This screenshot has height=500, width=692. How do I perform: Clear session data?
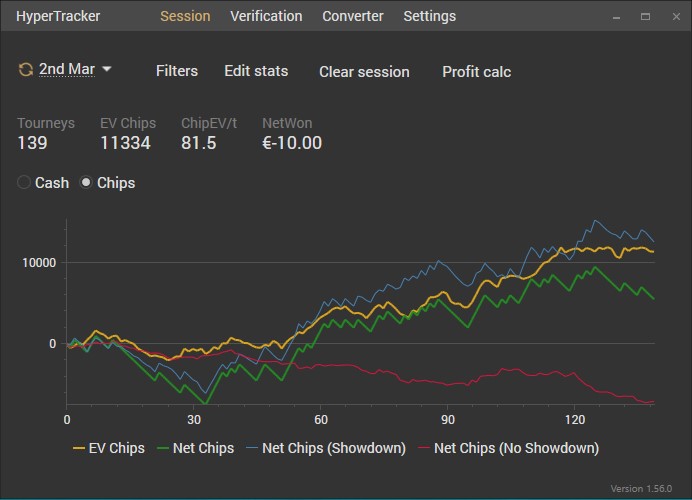coord(364,72)
